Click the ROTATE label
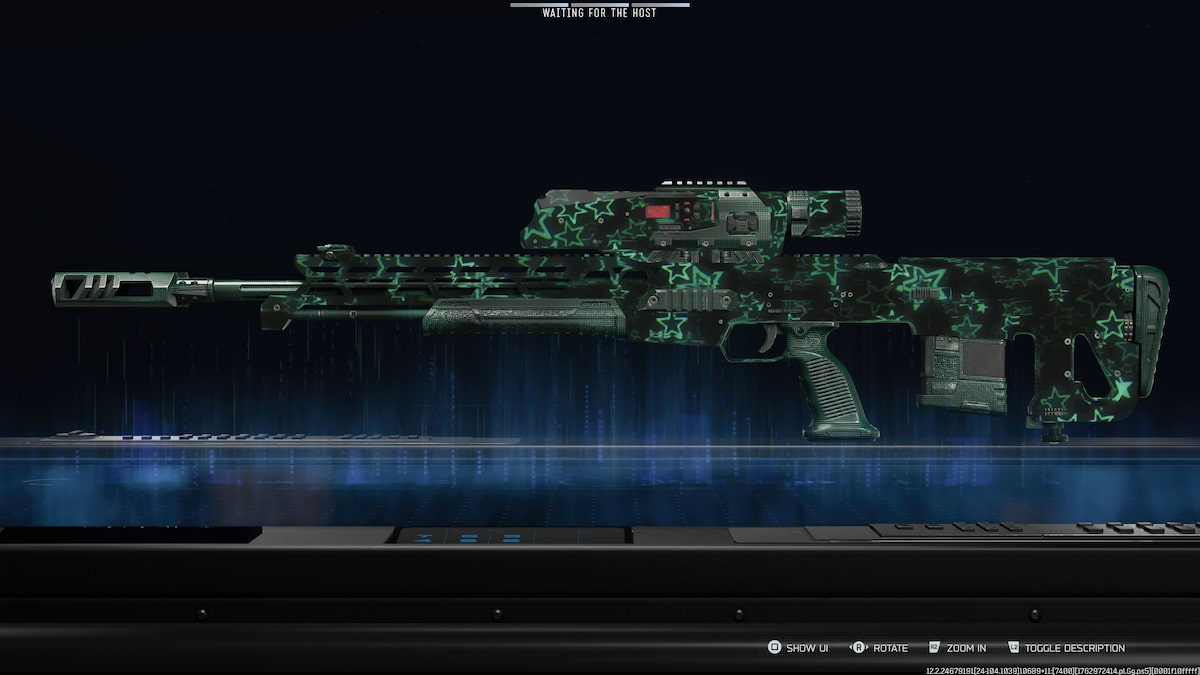This screenshot has height=675, width=1200. (891, 647)
